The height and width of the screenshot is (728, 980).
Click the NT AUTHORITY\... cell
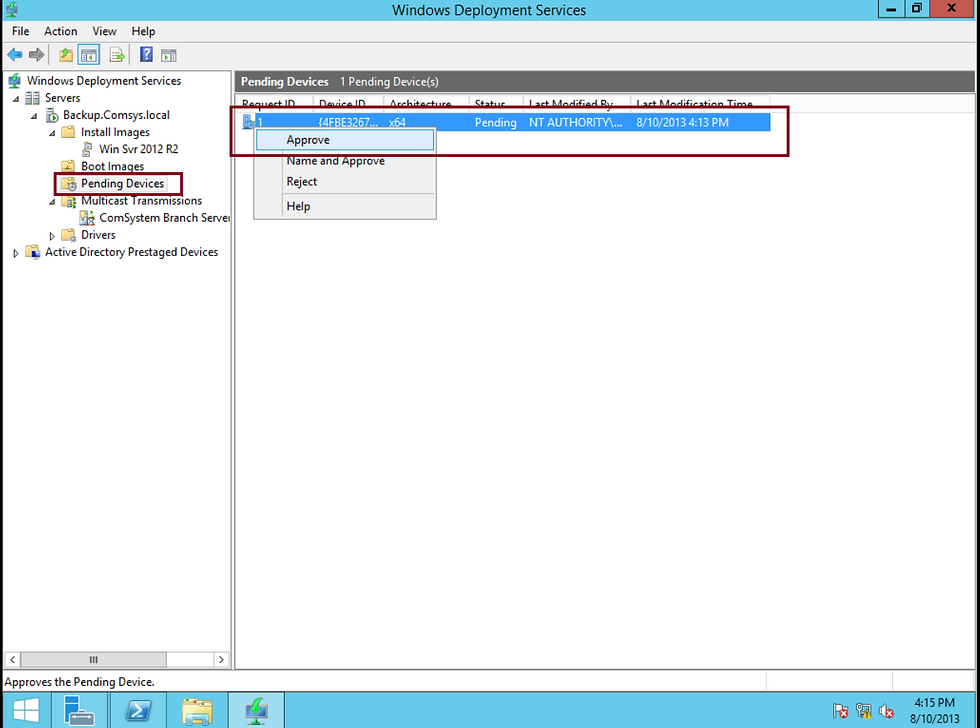pos(576,122)
